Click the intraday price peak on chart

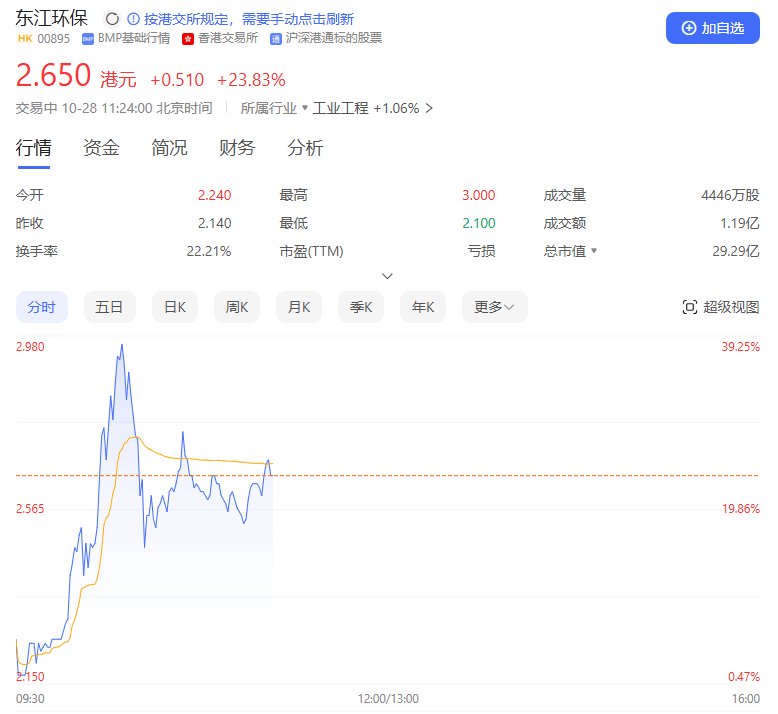[x=122, y=345]
